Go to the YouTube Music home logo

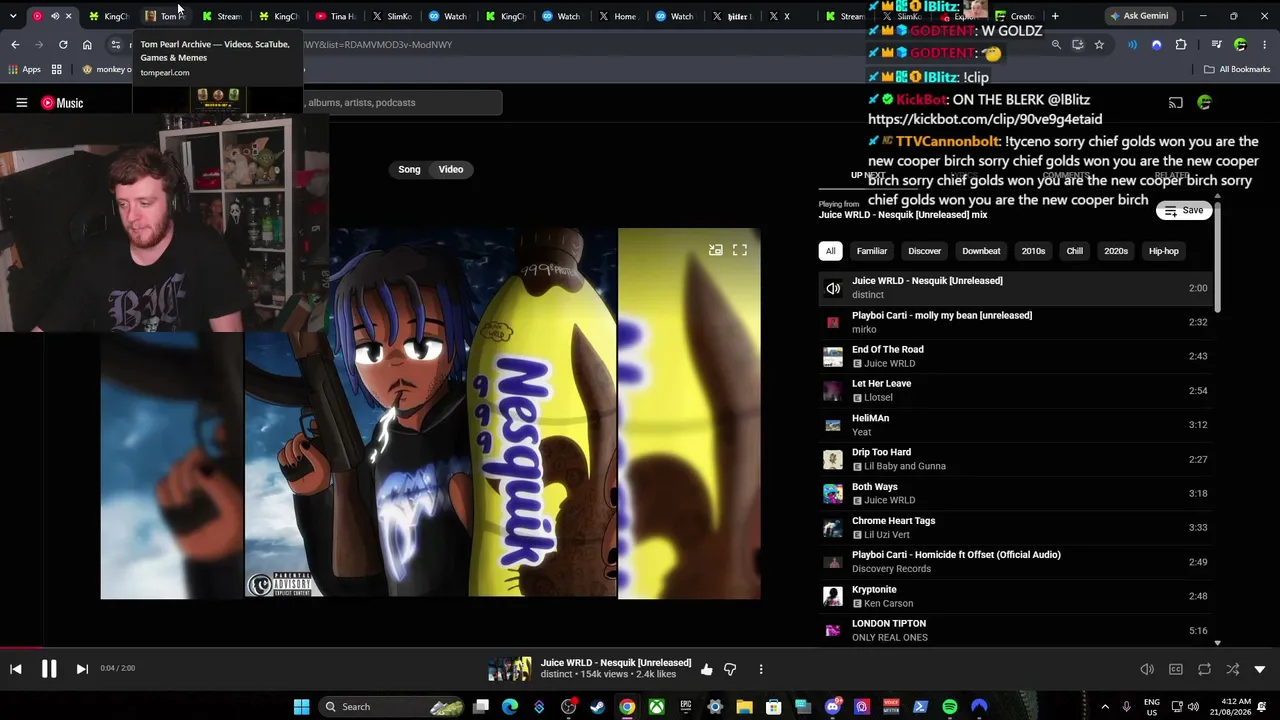pyautogui.click(x=62, y=103)
